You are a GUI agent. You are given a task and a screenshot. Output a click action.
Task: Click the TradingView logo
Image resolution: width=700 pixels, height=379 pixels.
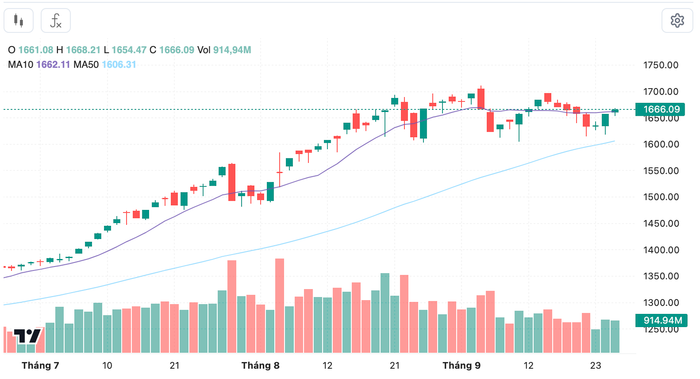pos(27,336)
